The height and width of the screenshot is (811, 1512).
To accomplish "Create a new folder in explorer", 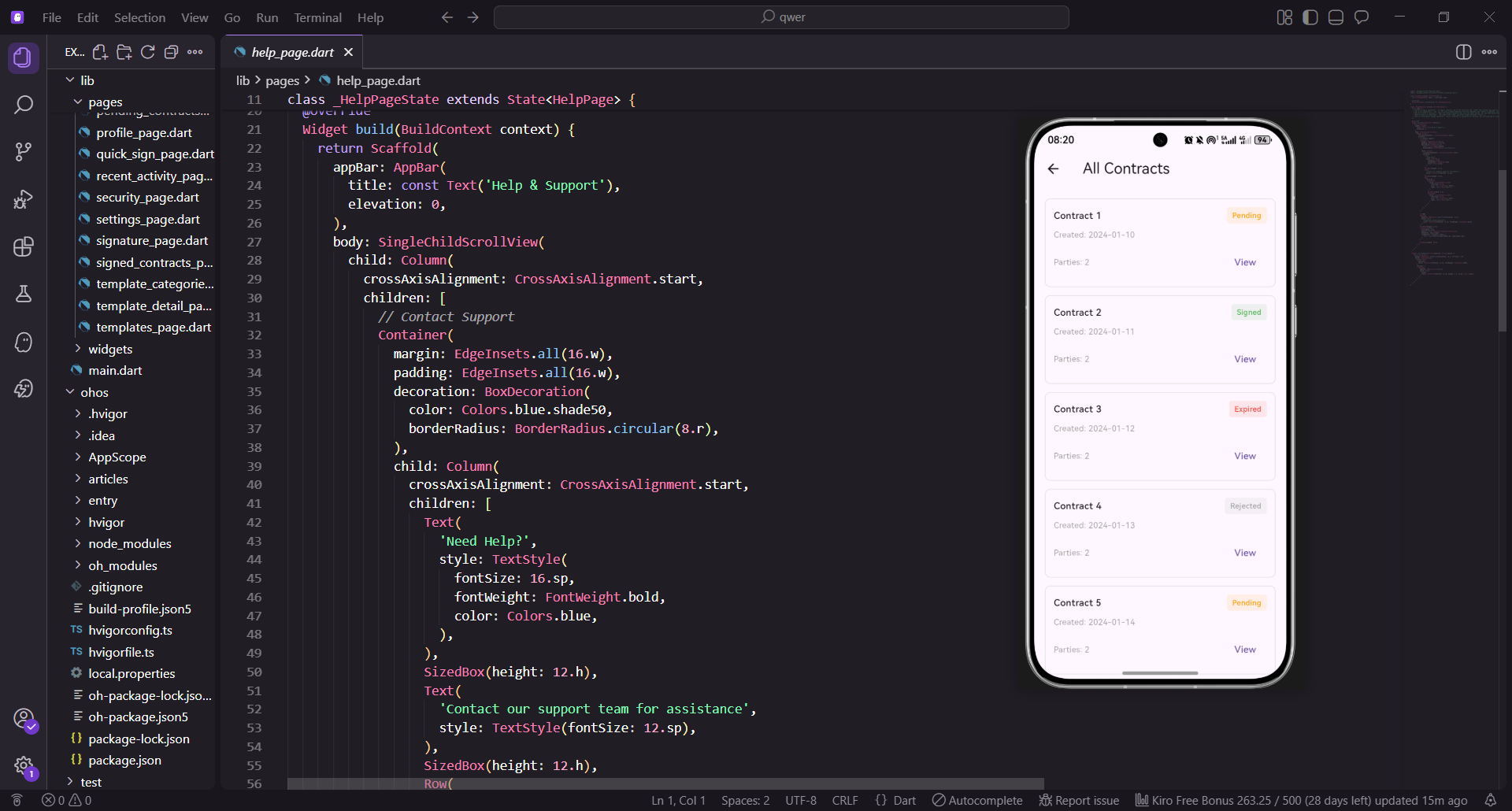I will [x=124, y=52].
